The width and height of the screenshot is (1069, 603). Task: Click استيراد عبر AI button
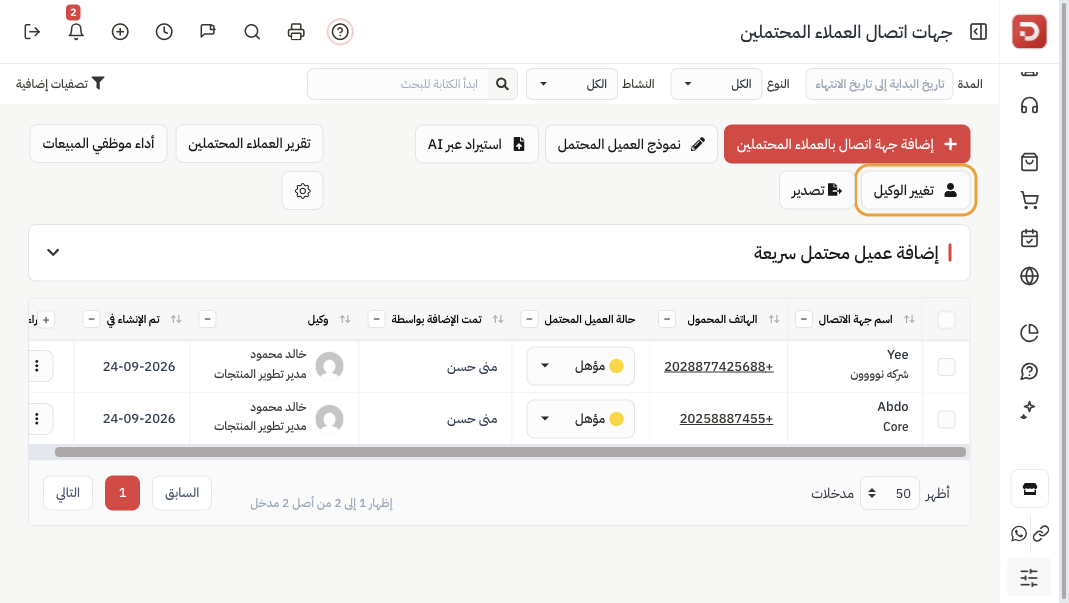click(477, 144)
